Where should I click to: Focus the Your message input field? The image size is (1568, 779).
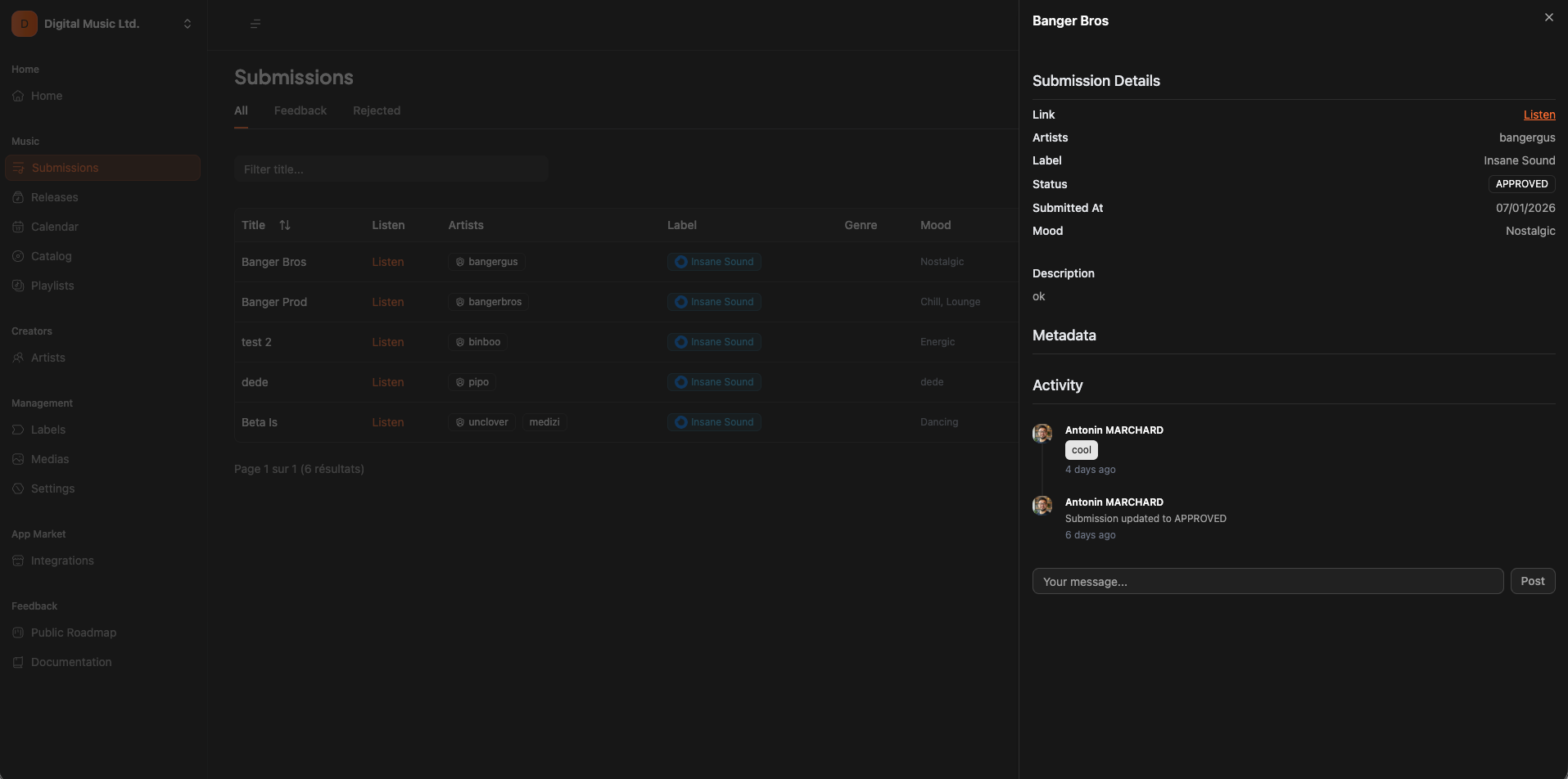[x=1268, y=581]
